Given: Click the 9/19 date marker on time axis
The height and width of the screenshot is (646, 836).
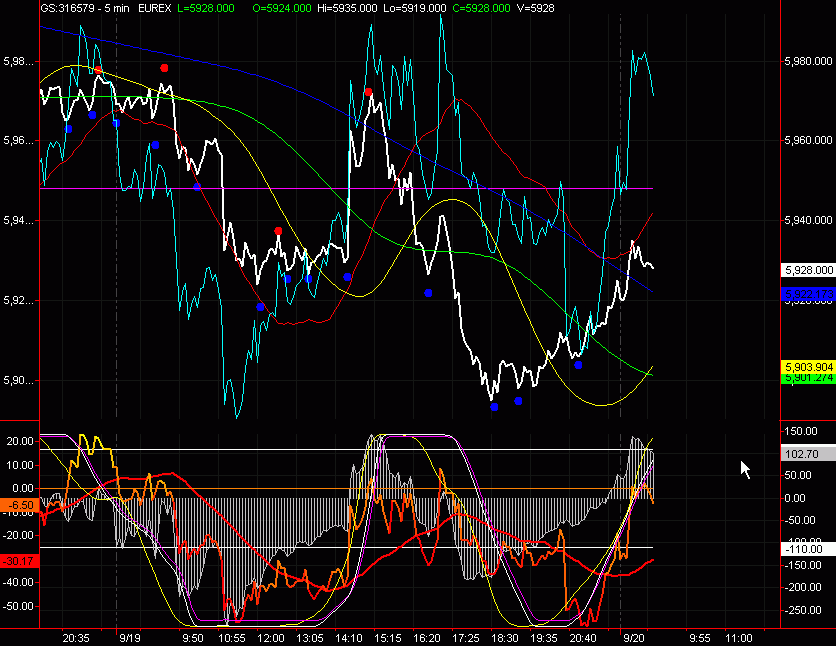Looking at the screenshot, I should point(130,637).
